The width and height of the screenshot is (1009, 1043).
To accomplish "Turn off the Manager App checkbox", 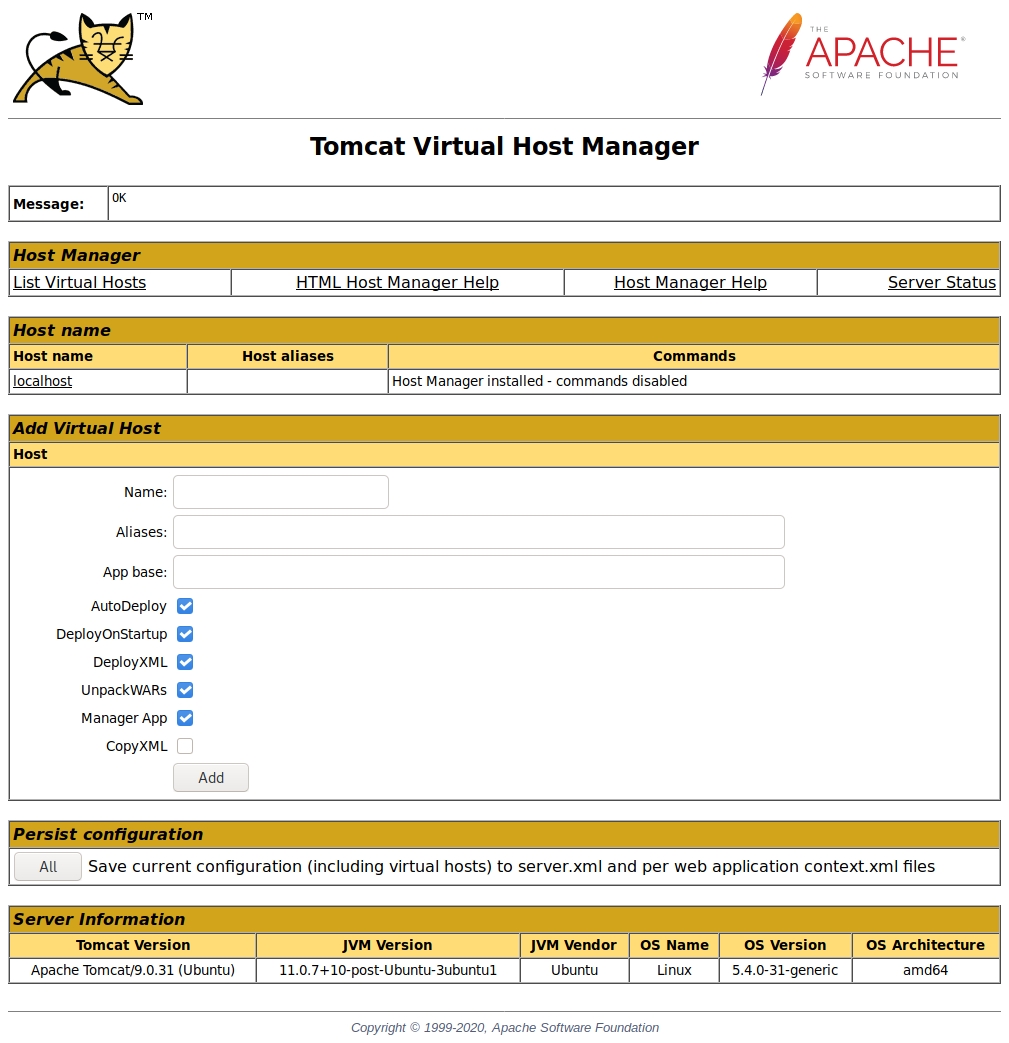I will pyautogui.click(x=185, y=718).
